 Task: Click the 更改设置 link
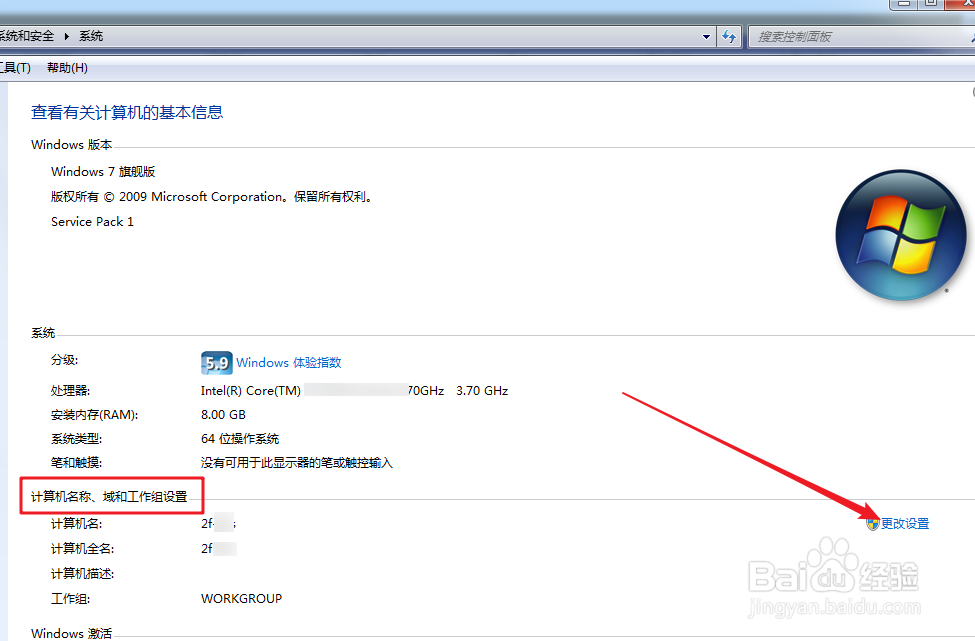coord(905,523)
